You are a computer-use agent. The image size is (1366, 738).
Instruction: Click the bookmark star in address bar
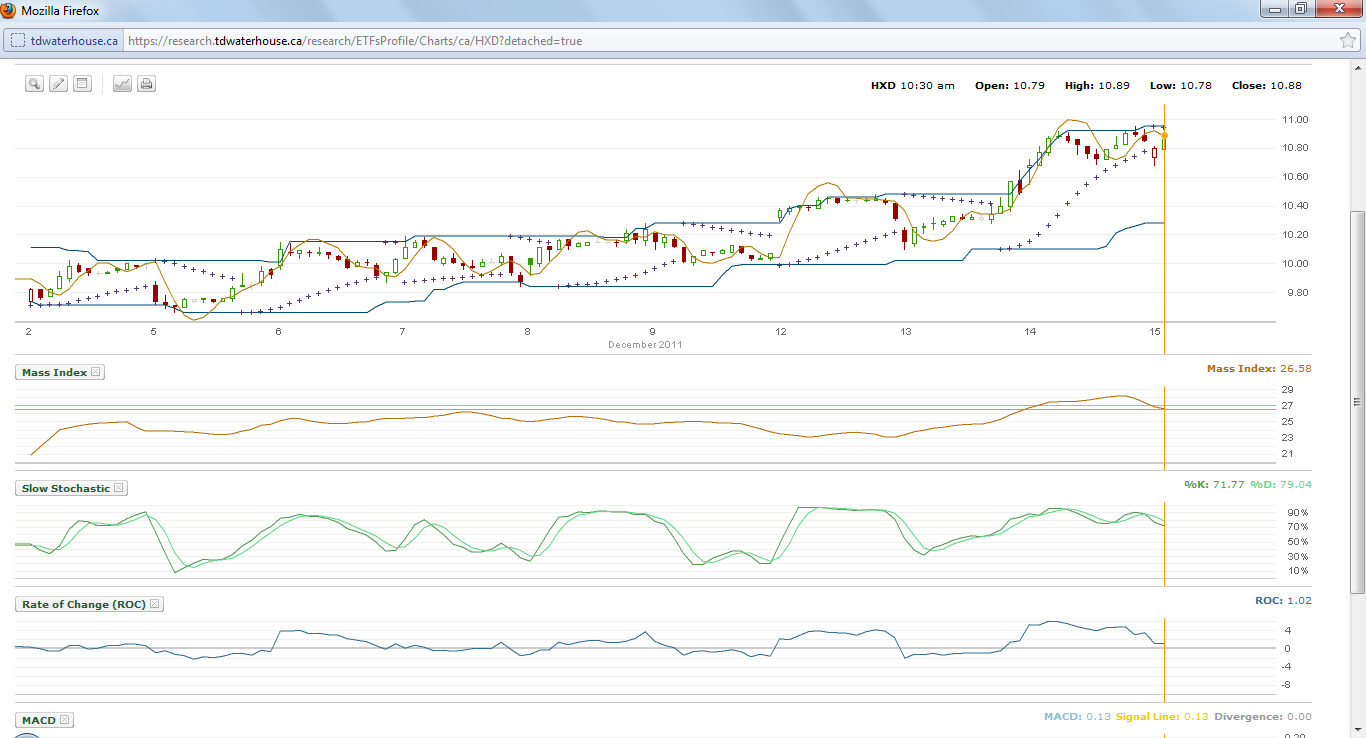[x=1347, y=41]
